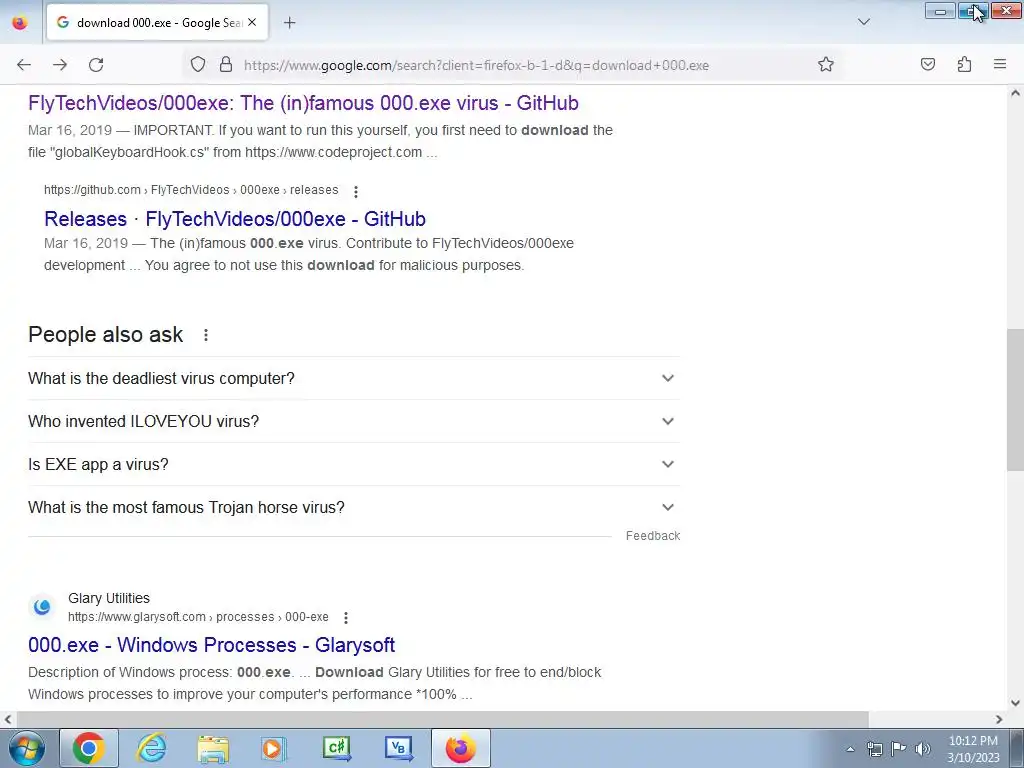The width and height of the screenshot is (1024, 768).
Task: Expand 'What is the deadliest virus computer?'
Action: pyautogui.click(x=353, y=378)
